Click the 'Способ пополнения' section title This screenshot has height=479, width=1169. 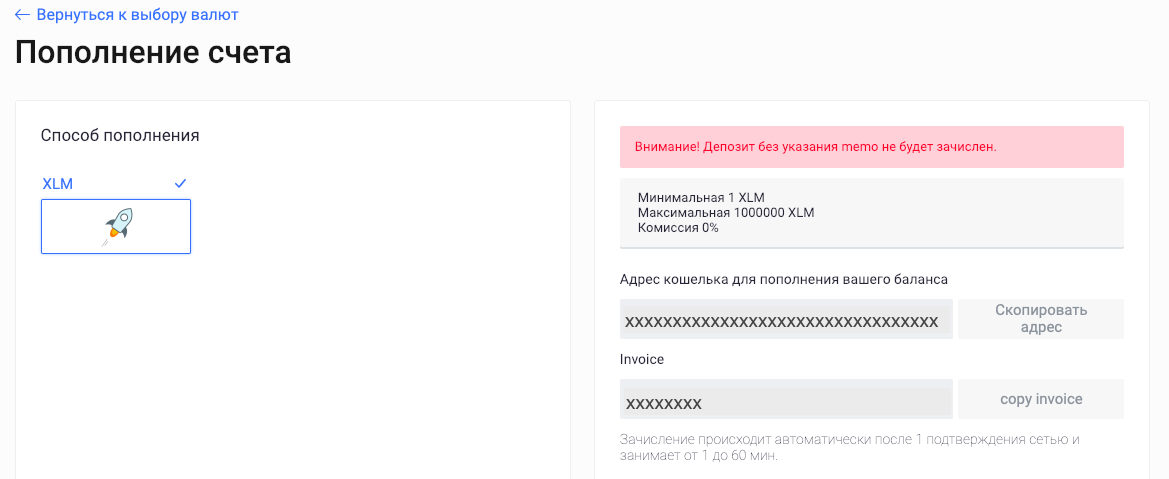120,136
